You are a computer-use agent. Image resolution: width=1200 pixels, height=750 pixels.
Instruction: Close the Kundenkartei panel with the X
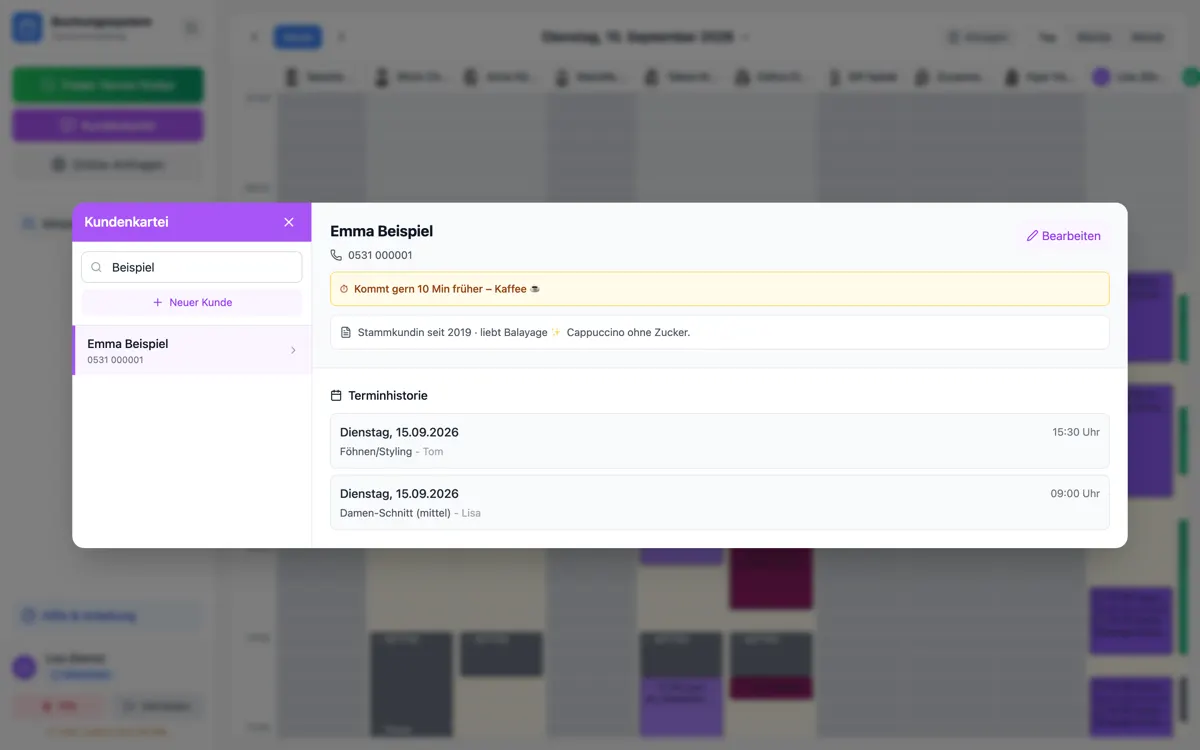point(289,222)
